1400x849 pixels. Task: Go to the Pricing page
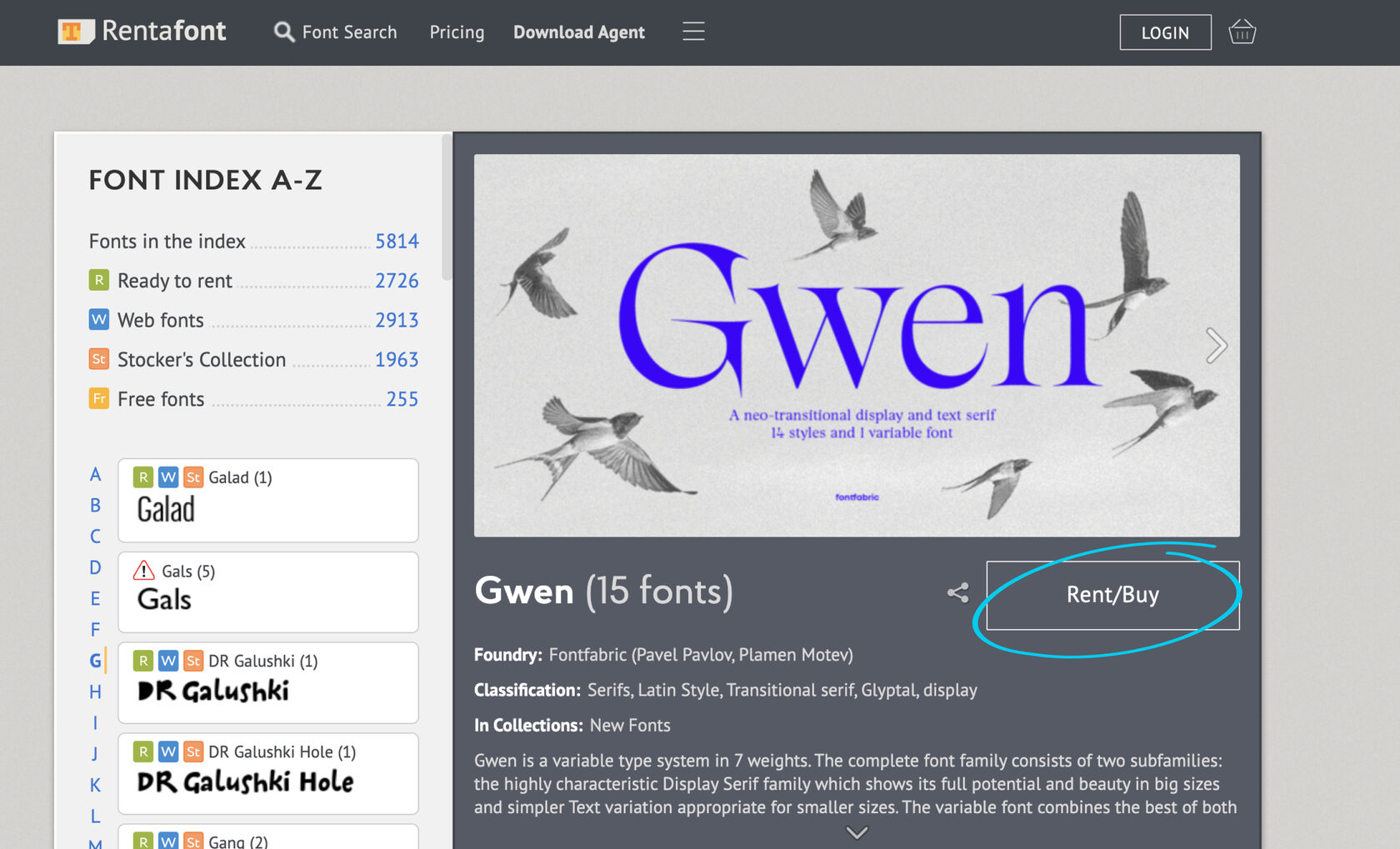[457, 32]
